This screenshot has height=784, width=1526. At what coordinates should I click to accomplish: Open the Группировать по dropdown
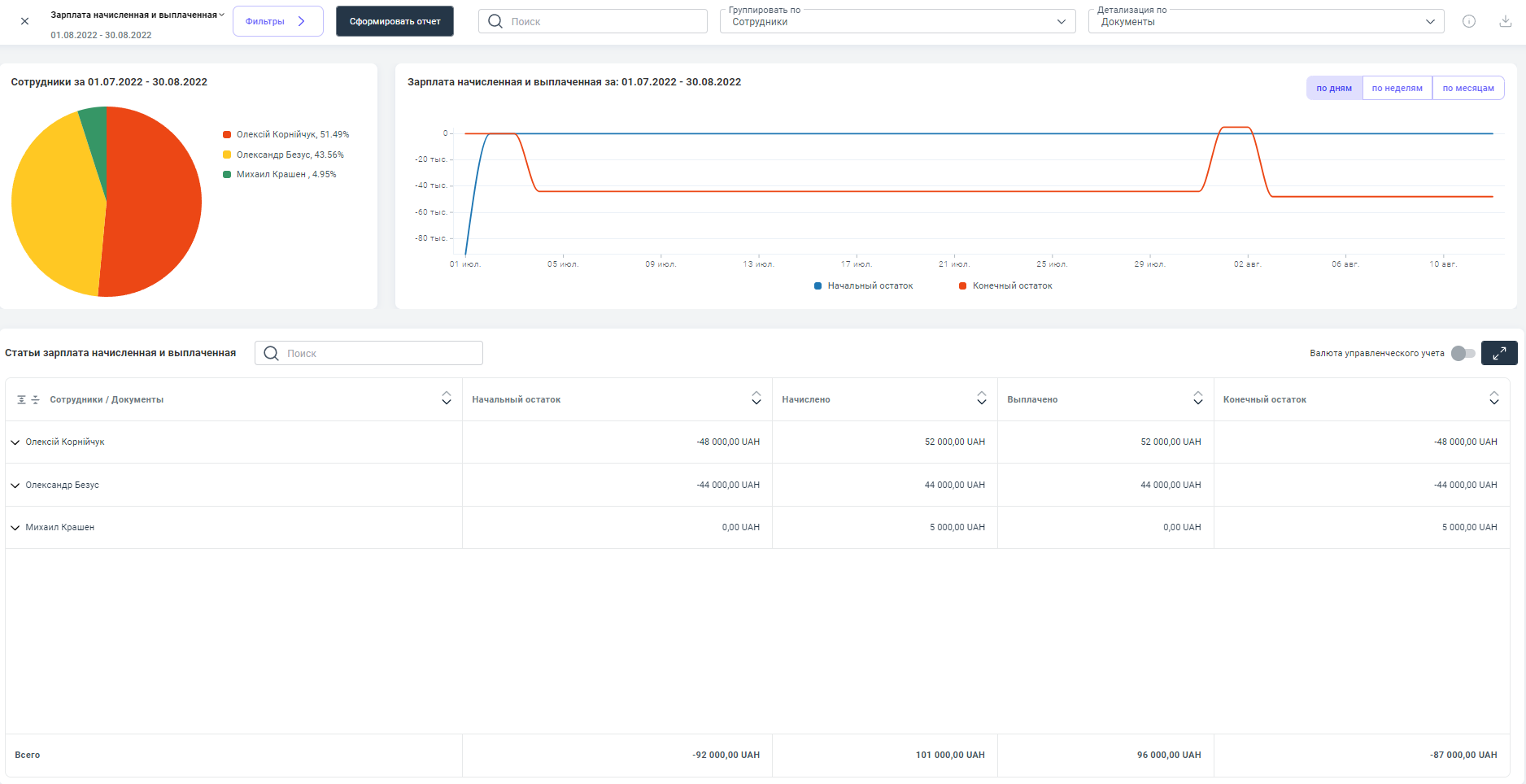pyautogui.click(x=897, y=22)
